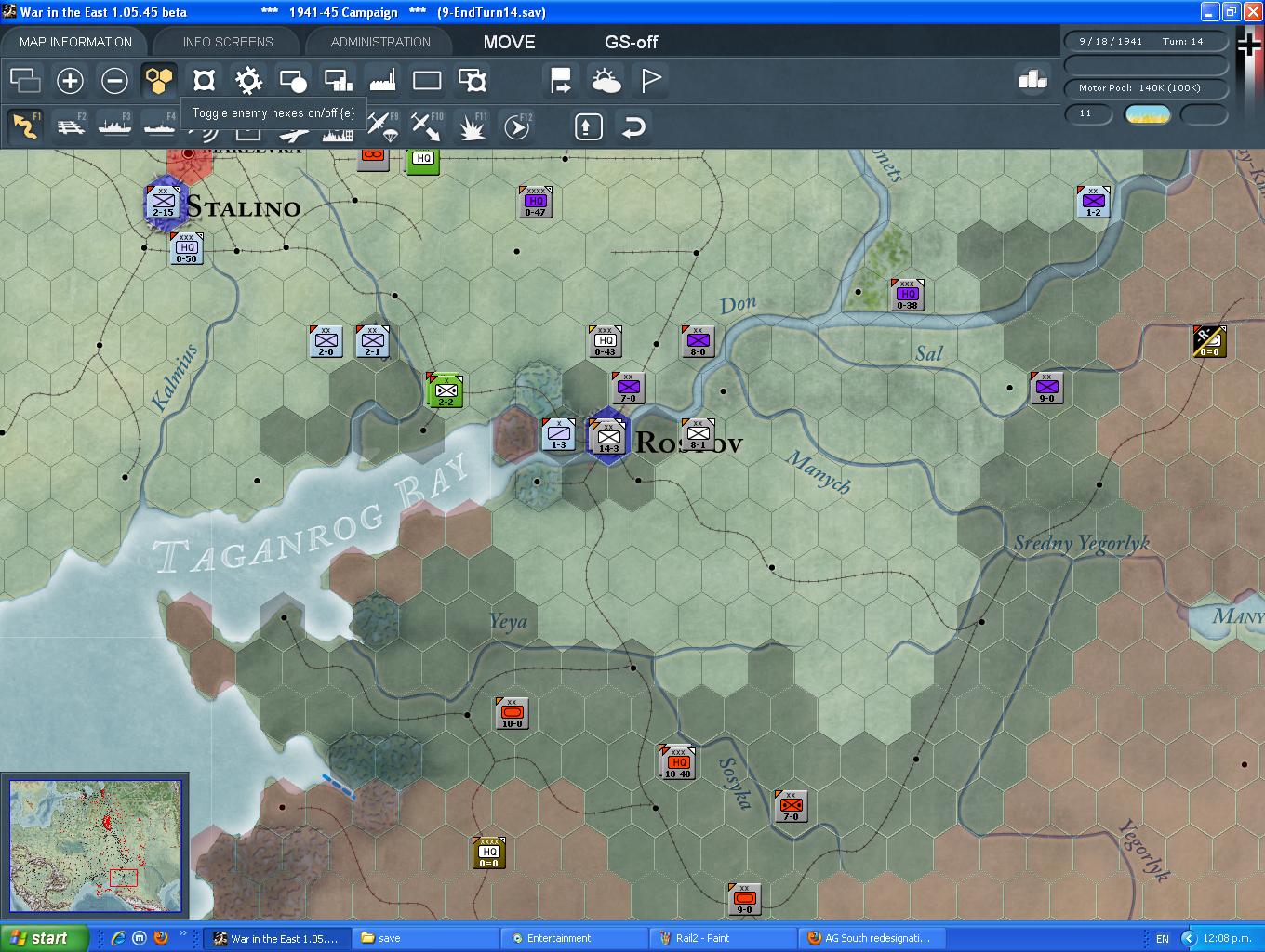The height and width of the screenshot is (952, 1265).
Task: Click the overlapping windows icon in toolbar
Action: [x=25, y=81]
